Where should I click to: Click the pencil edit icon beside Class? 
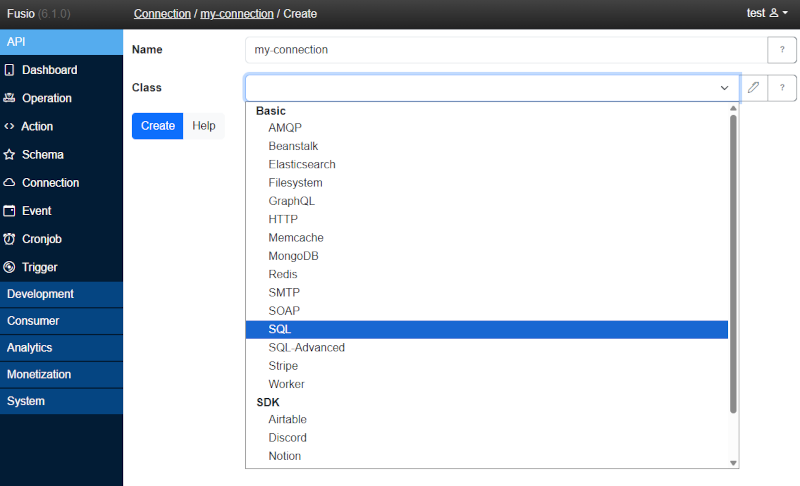(x=753, y=88)
